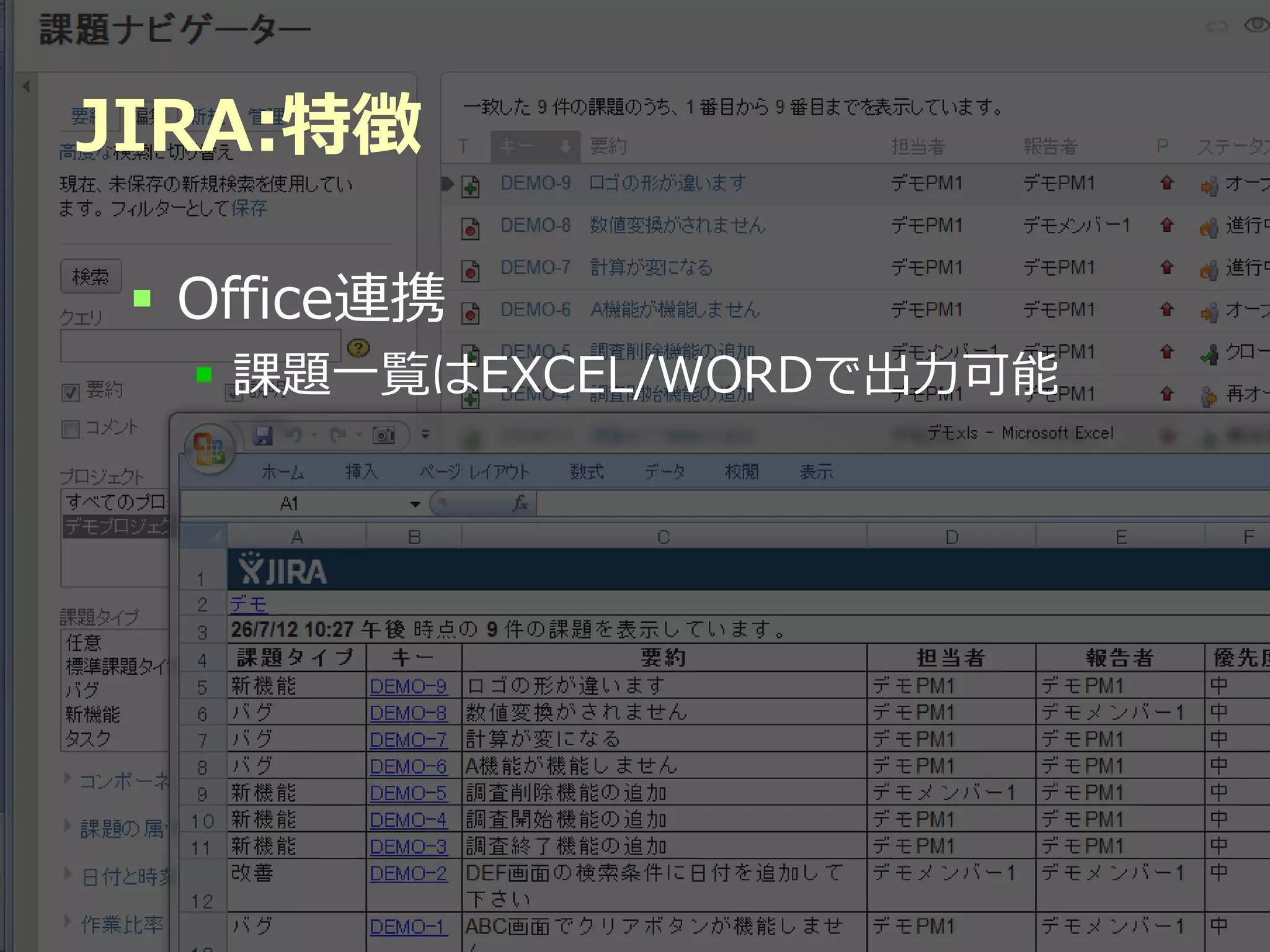
Task: Click the Undo icon in Excel toolbar
Action: pos(293,436)
